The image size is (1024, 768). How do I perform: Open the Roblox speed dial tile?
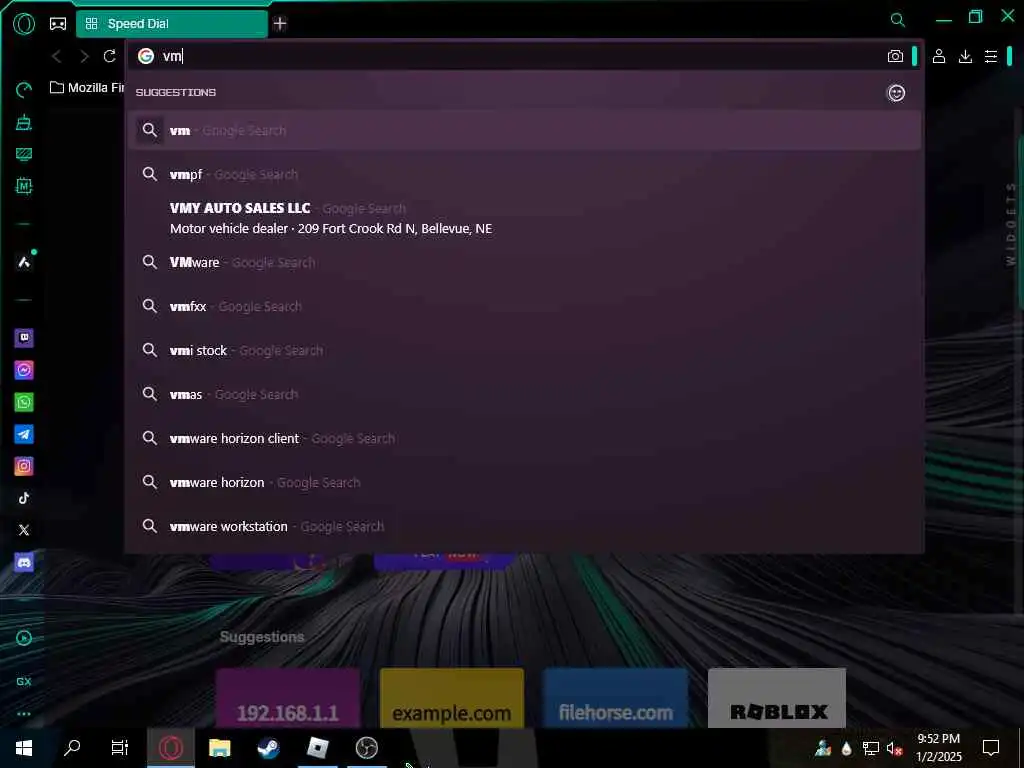pyautogui.click(x=777, y=697)
